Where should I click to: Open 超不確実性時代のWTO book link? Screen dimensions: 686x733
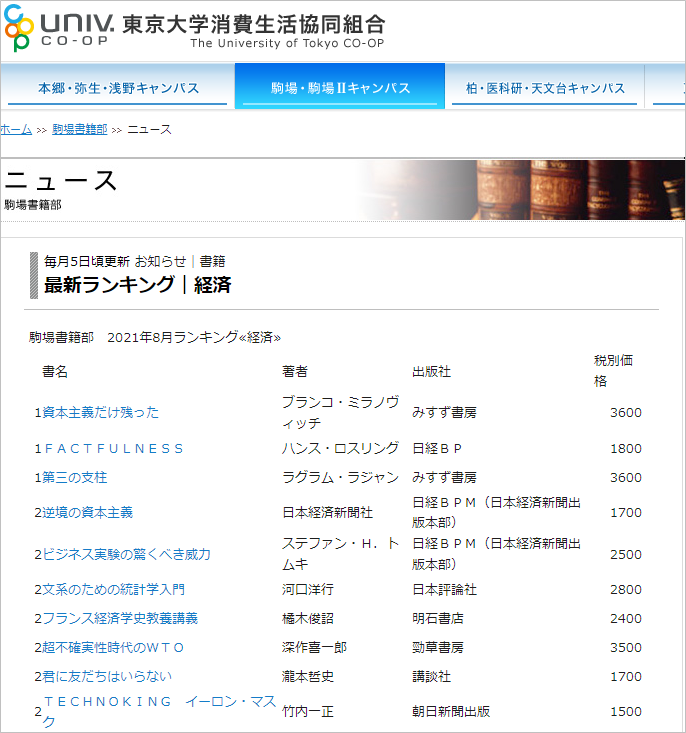113,647
